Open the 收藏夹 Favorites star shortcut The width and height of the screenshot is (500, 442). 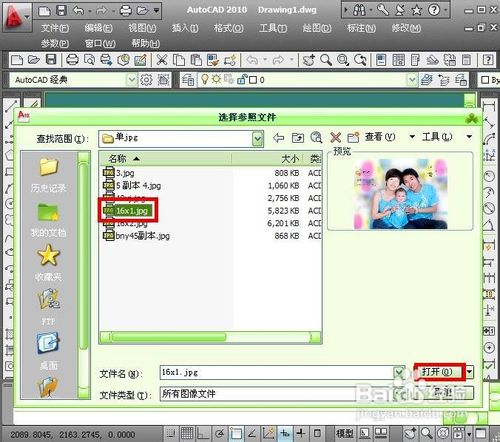click(48, 263)
